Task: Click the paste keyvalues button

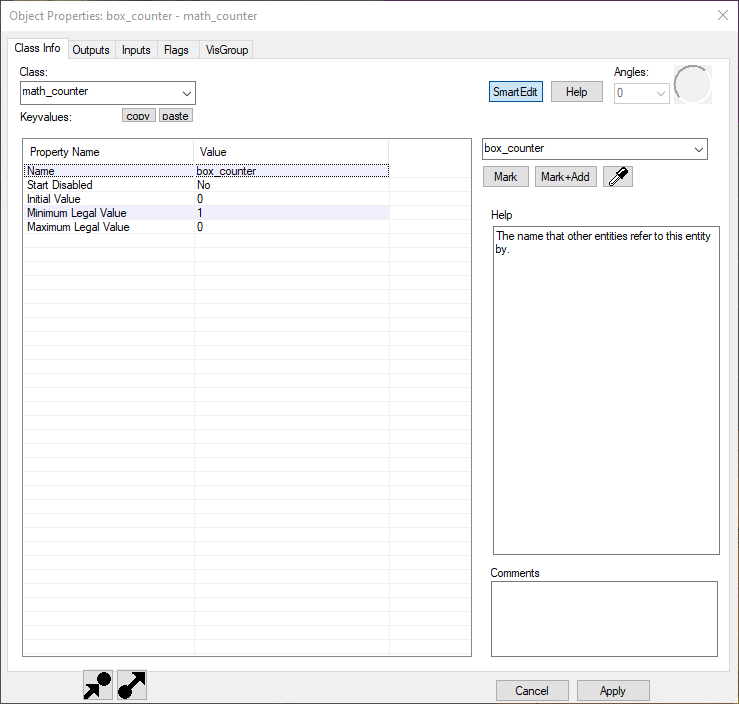Action: tap(176, 116)
